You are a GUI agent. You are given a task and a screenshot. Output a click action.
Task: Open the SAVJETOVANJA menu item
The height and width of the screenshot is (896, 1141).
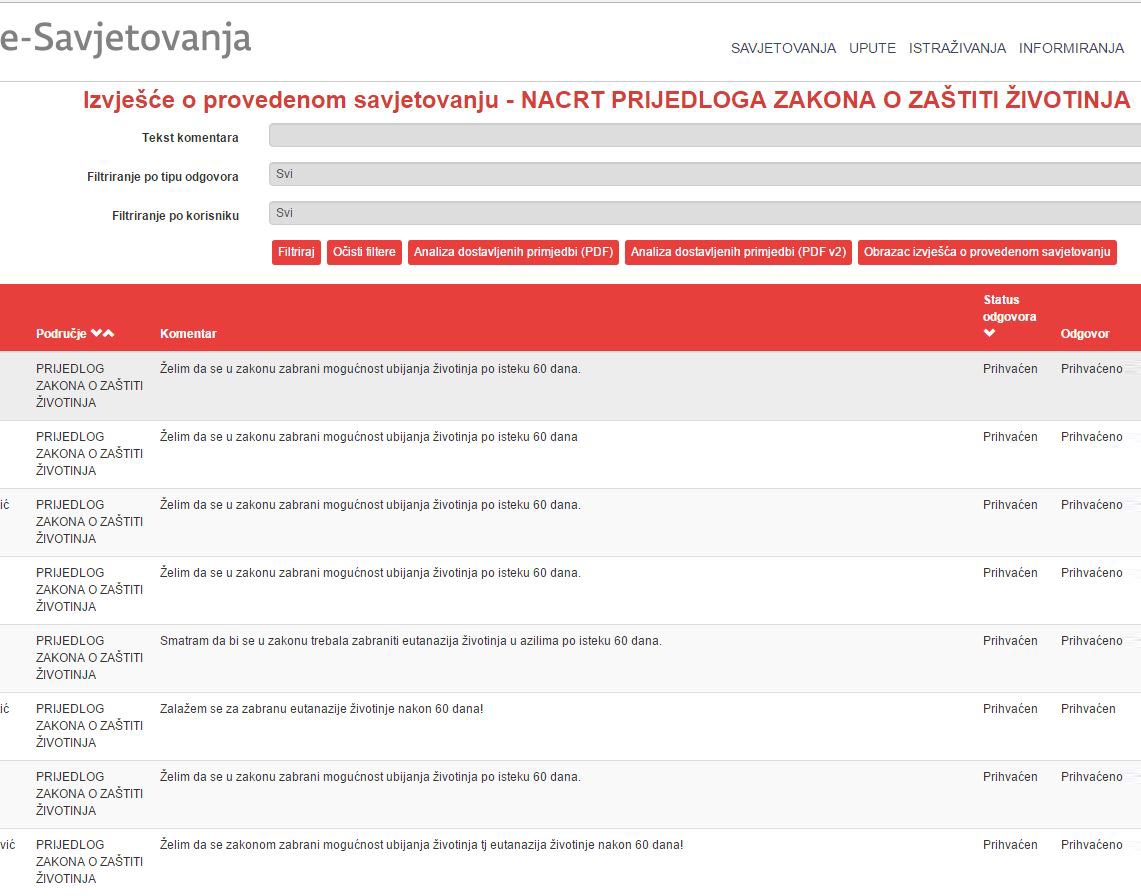pos(783,48)
